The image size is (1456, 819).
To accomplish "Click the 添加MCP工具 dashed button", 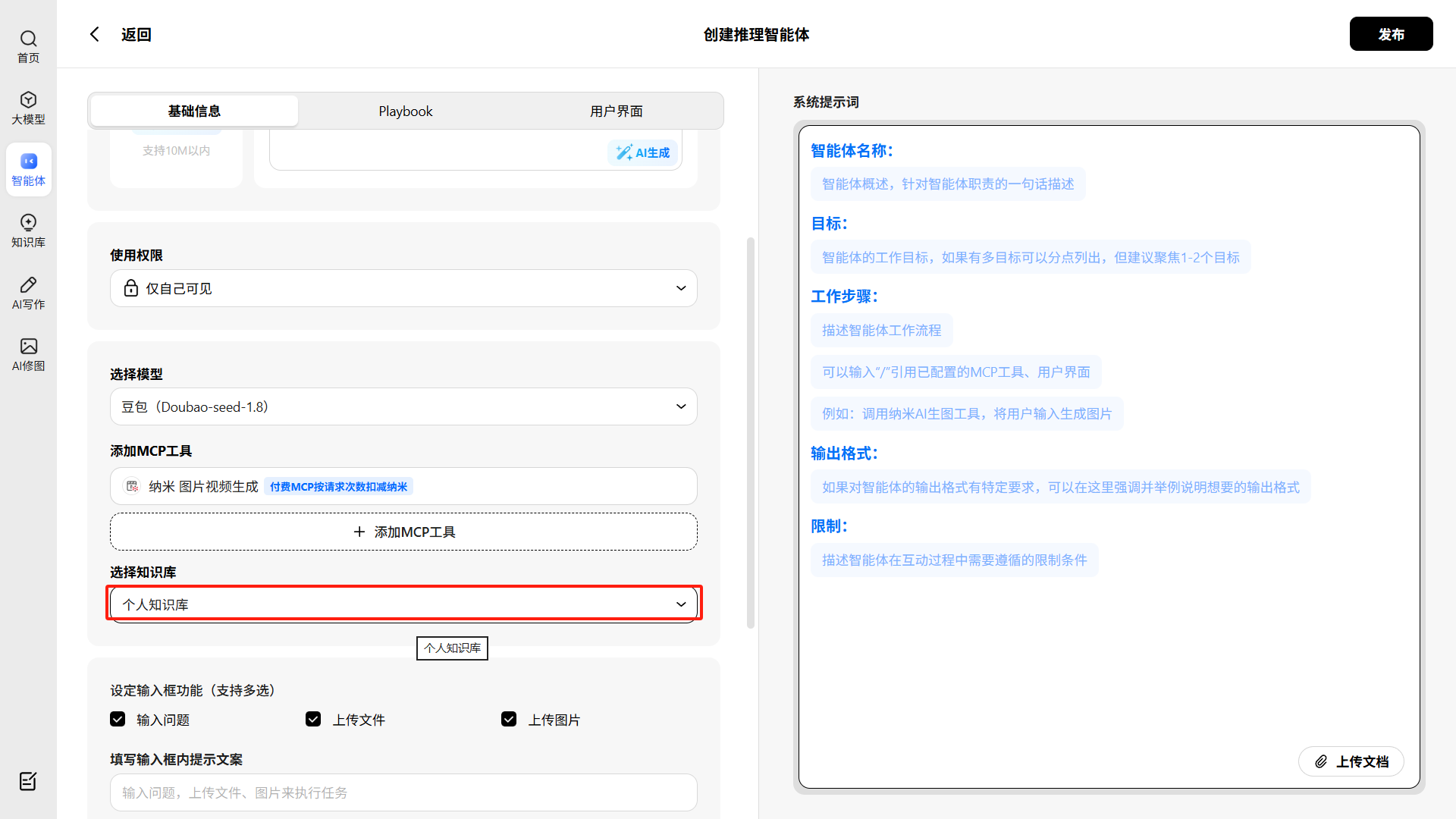I will 403,532.
